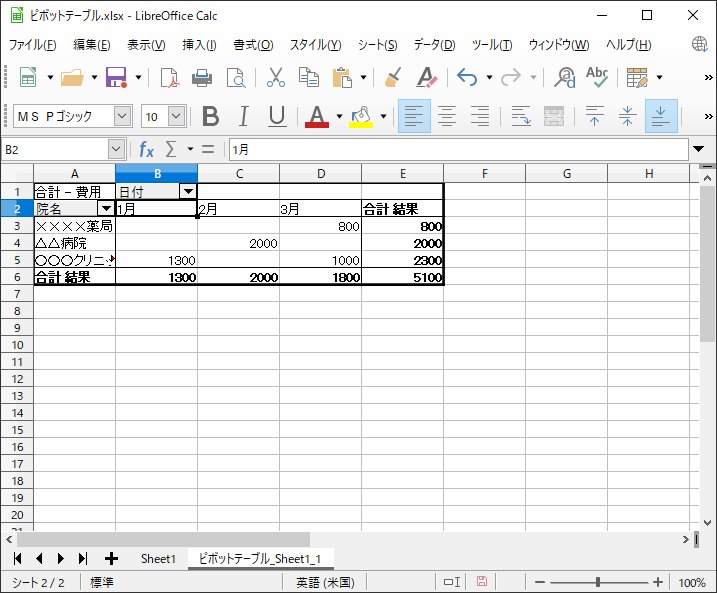Go to the first sheet tab
Image resolution: width=717 pixels, height=593 pixels.
pos(18,558)
